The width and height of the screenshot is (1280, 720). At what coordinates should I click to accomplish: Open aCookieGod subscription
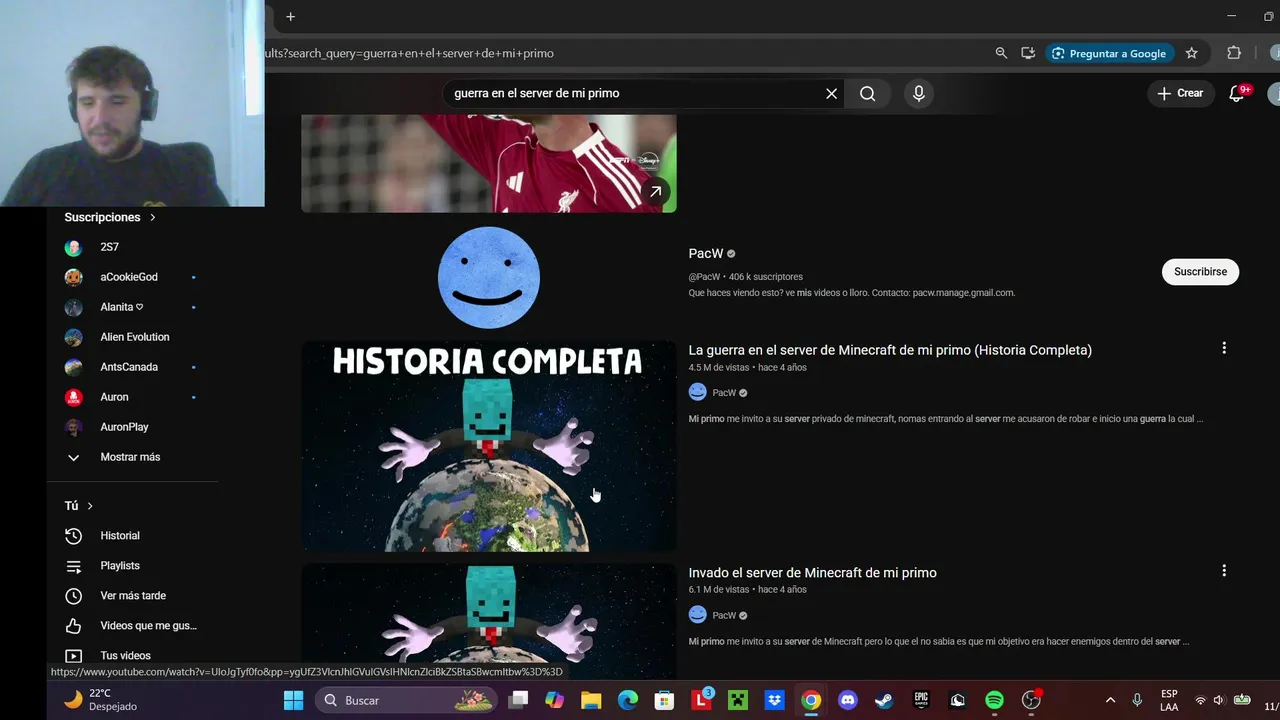point(131,277)
